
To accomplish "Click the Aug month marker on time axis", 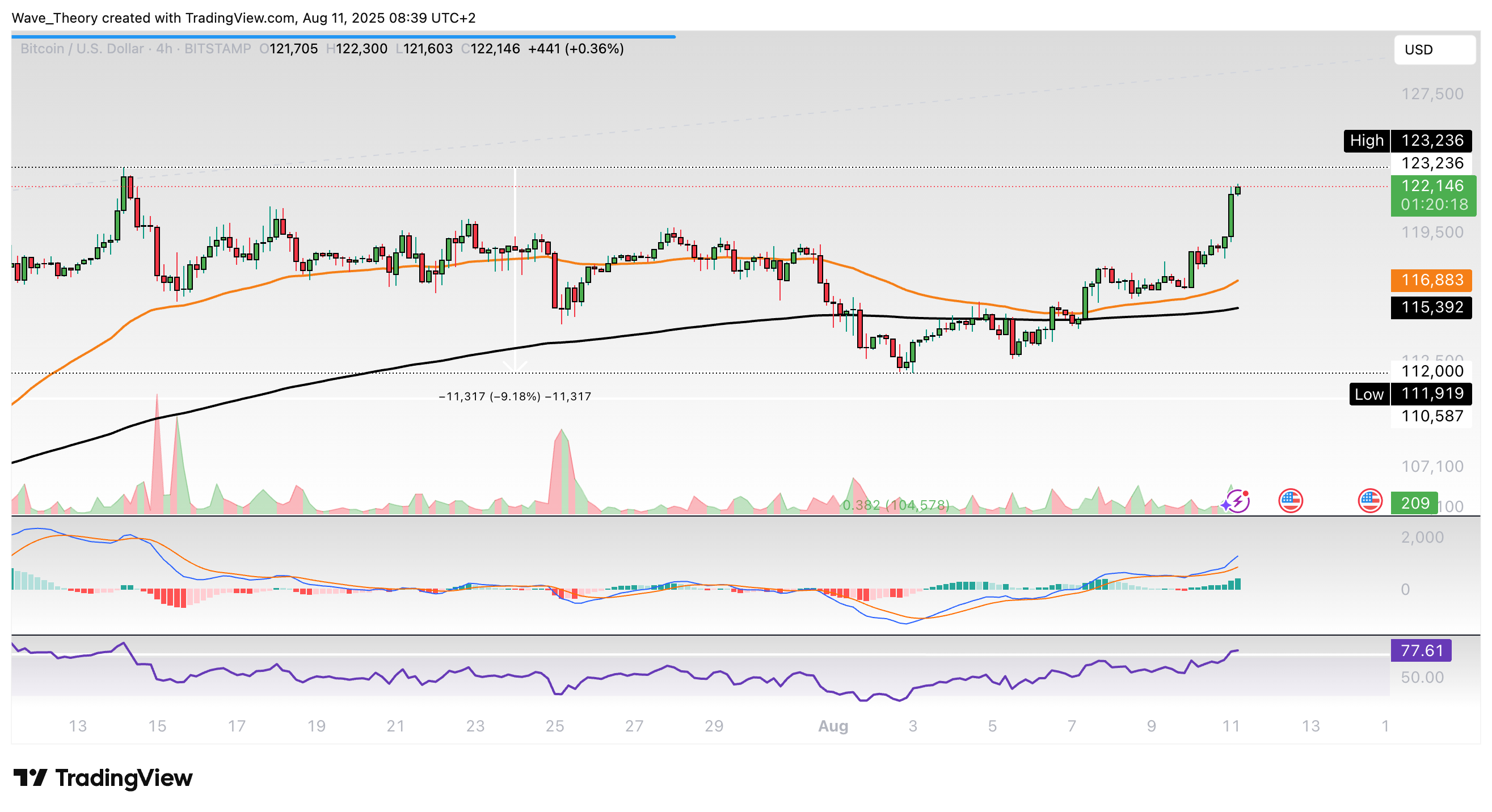I will click(x=832, y=726).
